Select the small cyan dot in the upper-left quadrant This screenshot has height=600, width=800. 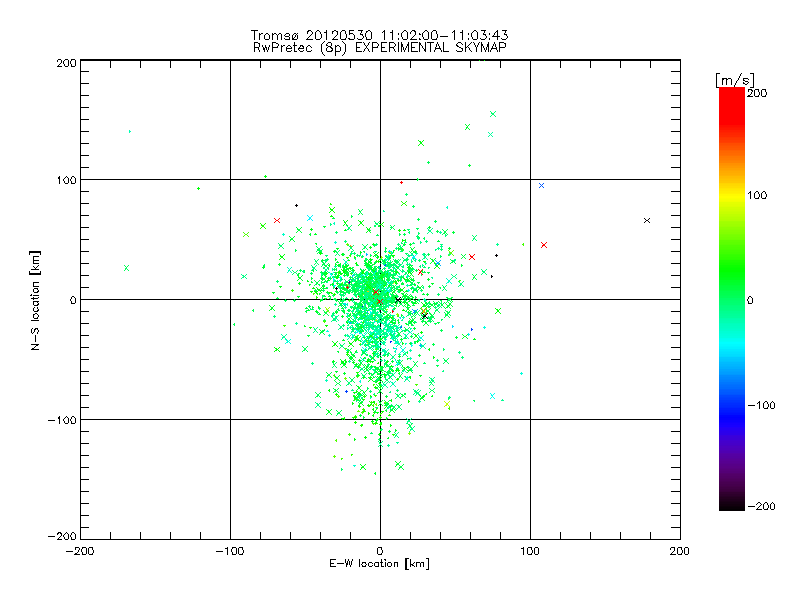click(130, 132)
